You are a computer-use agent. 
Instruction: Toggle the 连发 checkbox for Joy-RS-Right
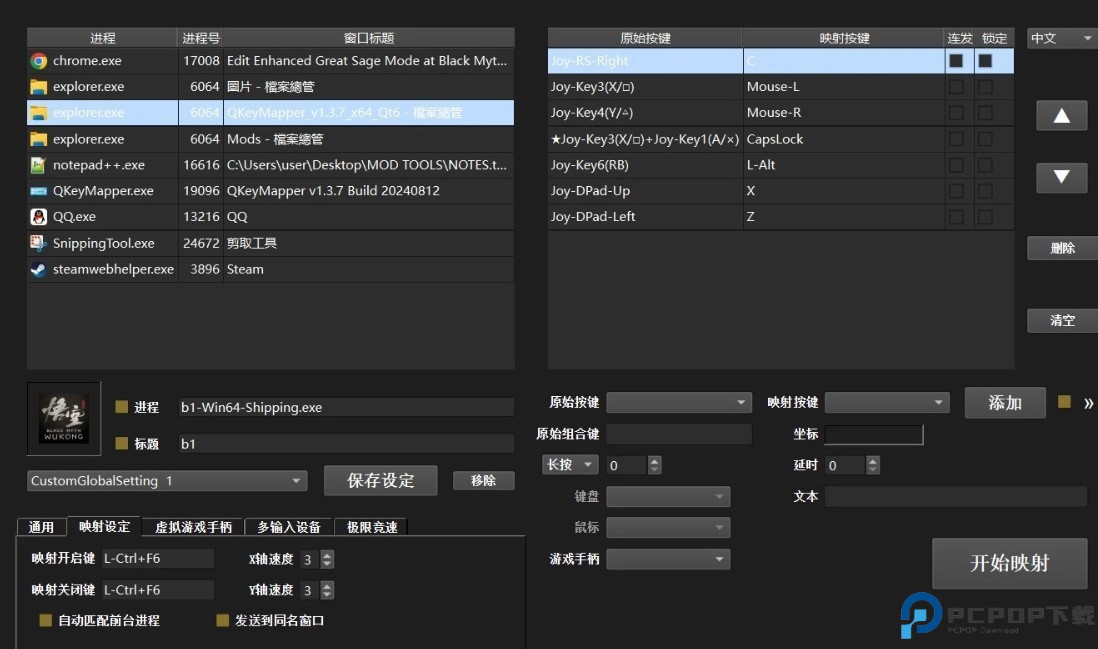point(956,61)
